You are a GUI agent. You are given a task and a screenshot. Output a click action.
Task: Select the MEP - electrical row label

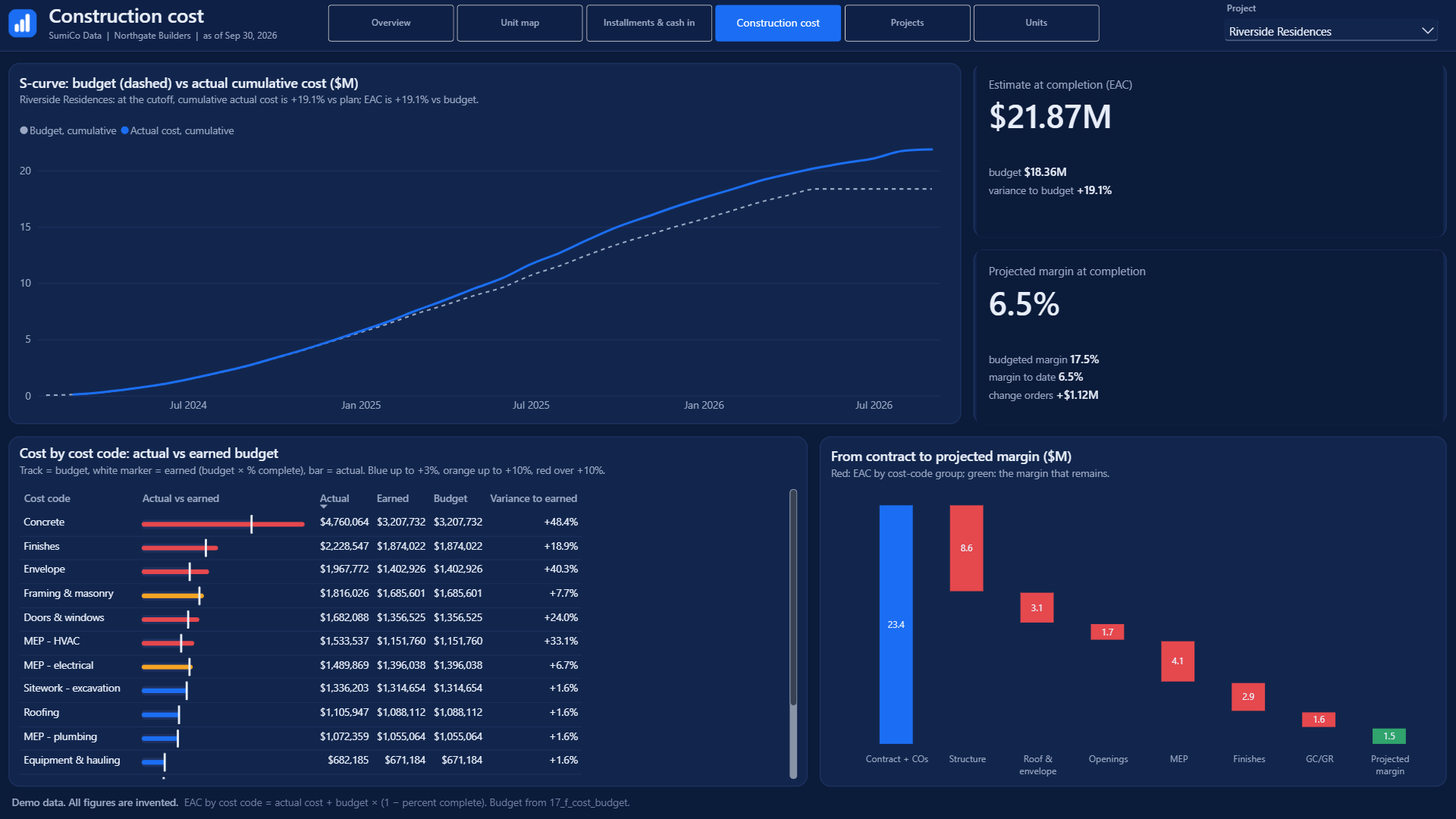tap(58, 665)
